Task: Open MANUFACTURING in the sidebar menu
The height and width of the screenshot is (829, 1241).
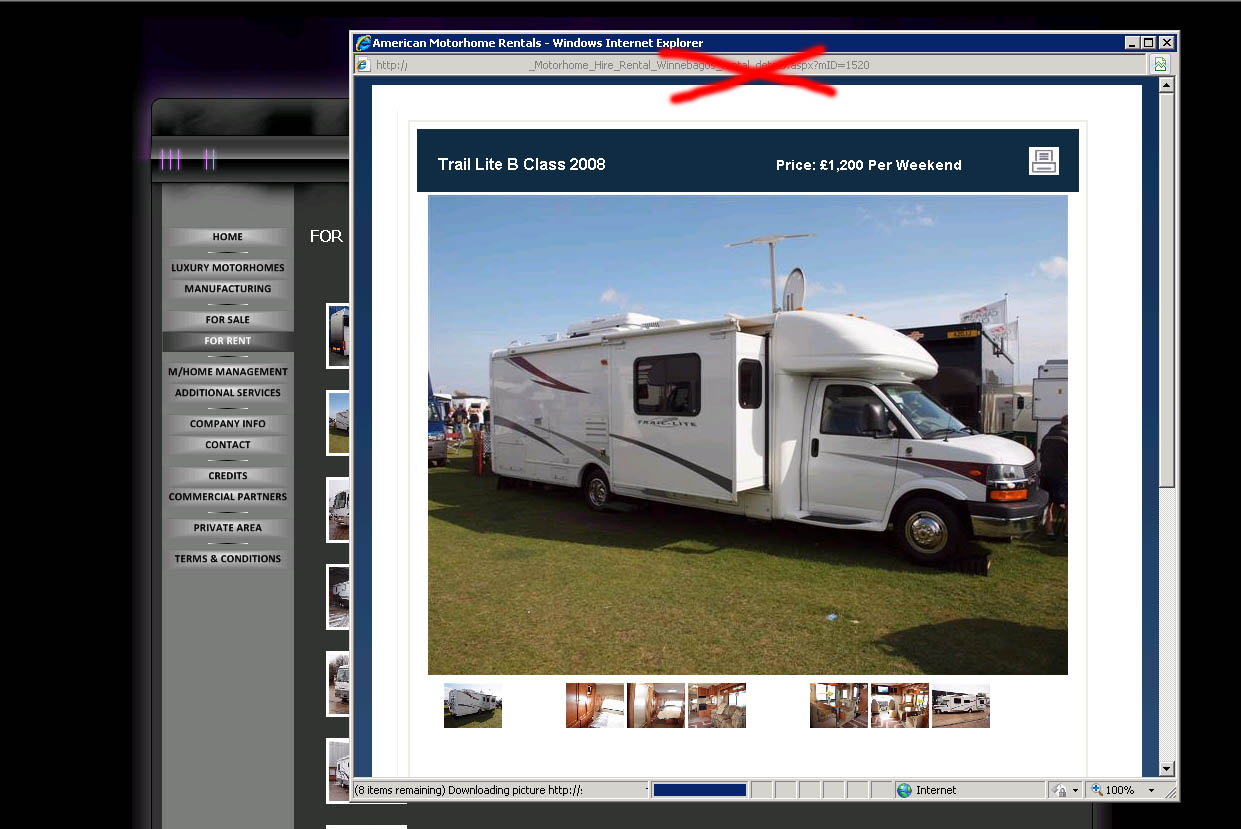Action: coord(228,289)
